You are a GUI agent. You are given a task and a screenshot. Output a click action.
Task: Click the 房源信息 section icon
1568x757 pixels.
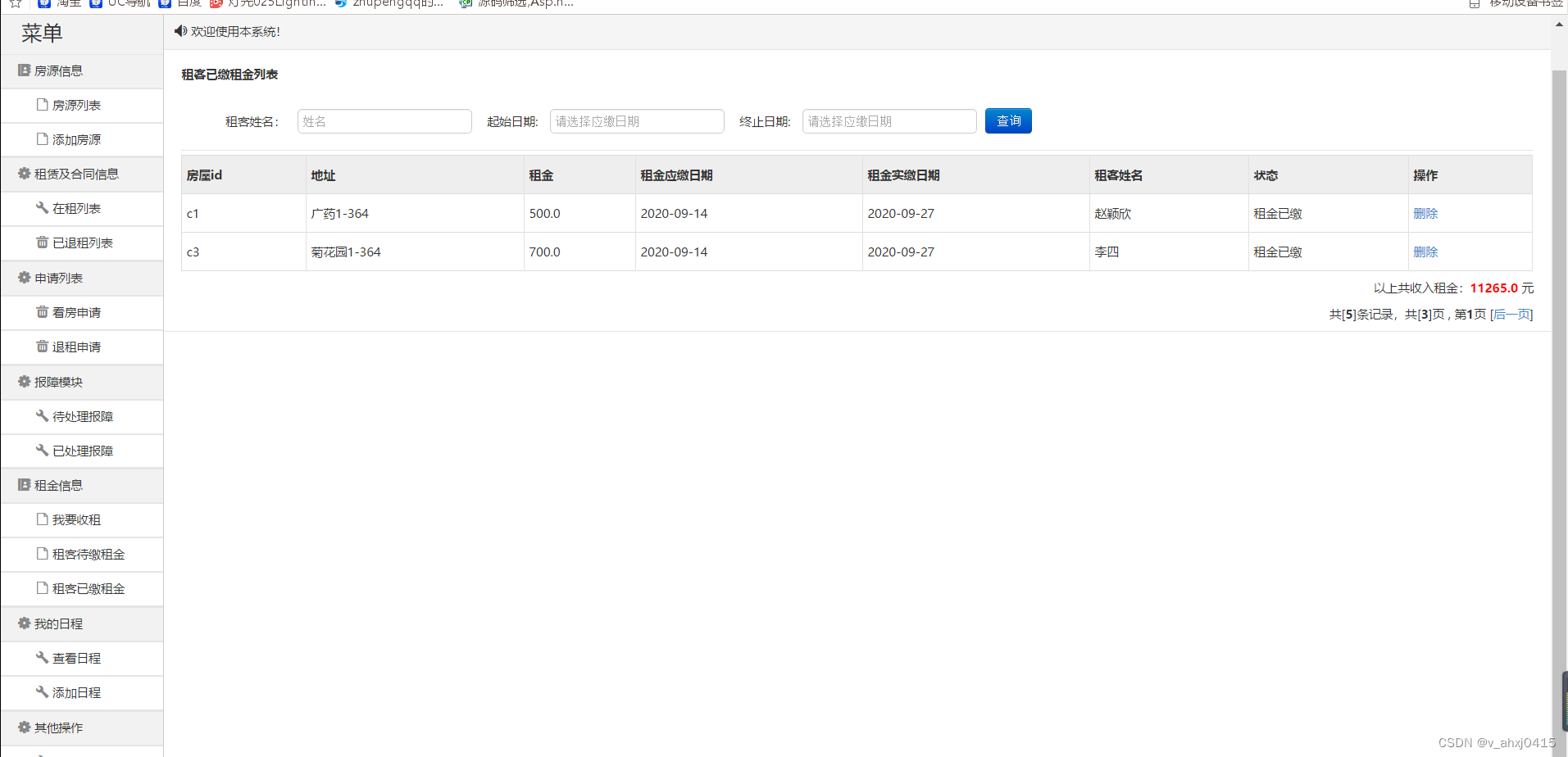(x=24, y=70)
